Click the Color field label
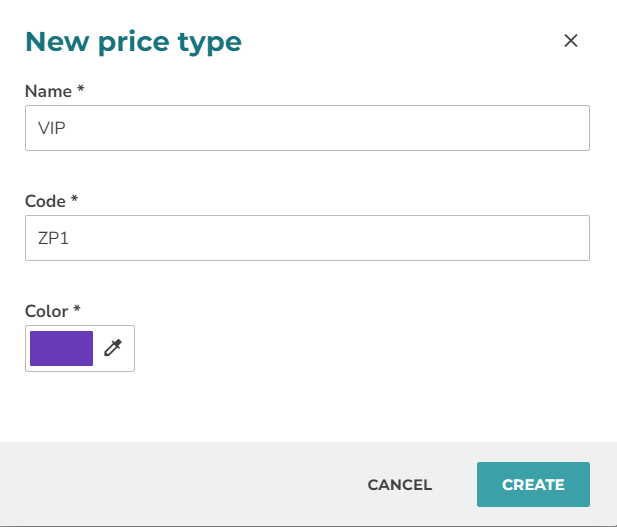Viewport: 617px width, 527px height. tap(46, 311)
